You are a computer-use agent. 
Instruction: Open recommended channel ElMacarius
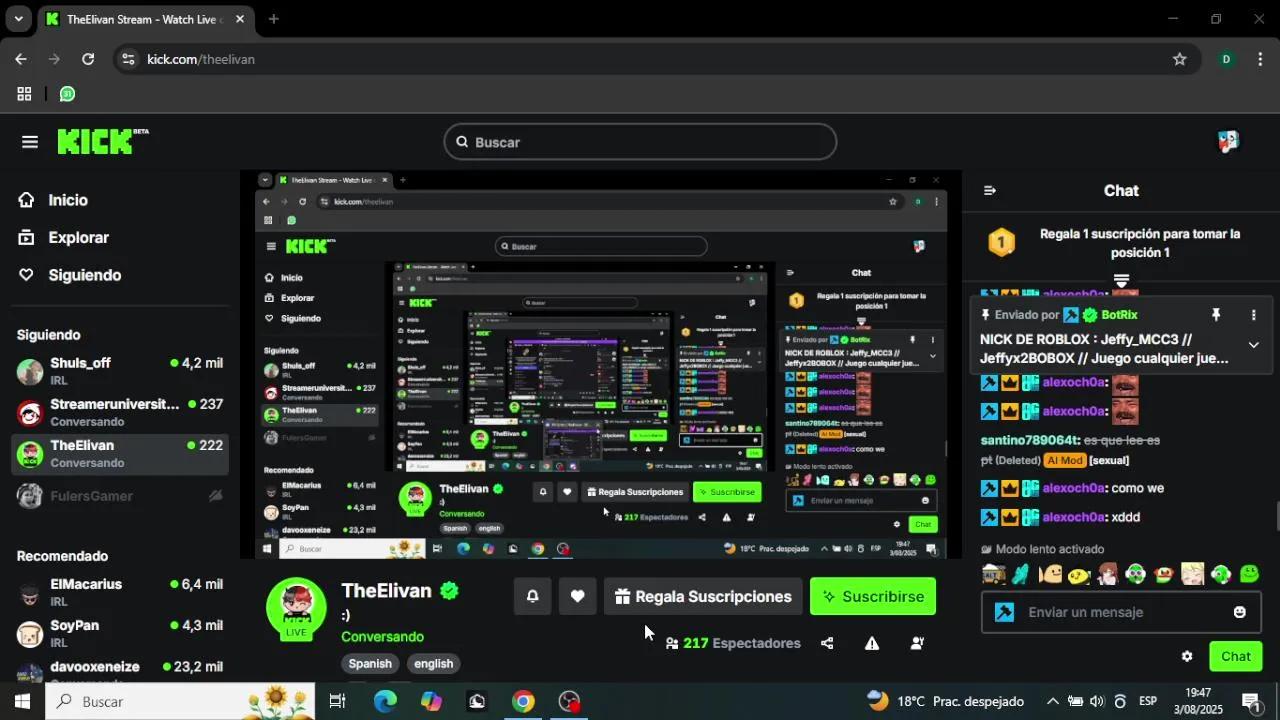click(x=120, y=592)
